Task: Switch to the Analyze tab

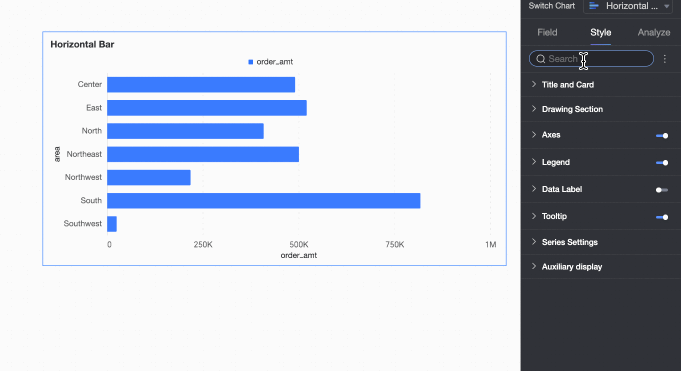Action: 654,33
